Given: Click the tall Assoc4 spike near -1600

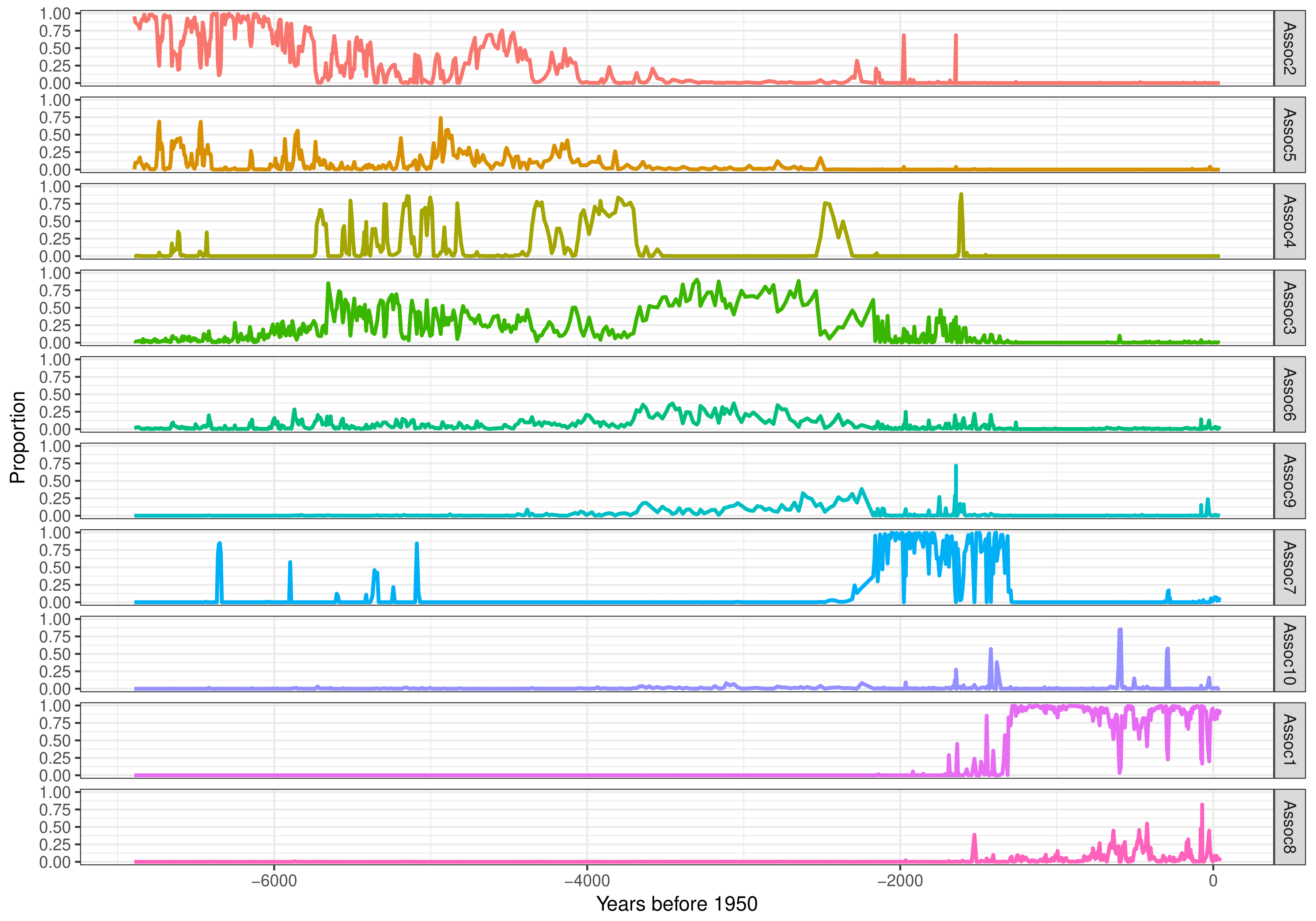Looking at the screenshot, I should click(x=961, y=201).
